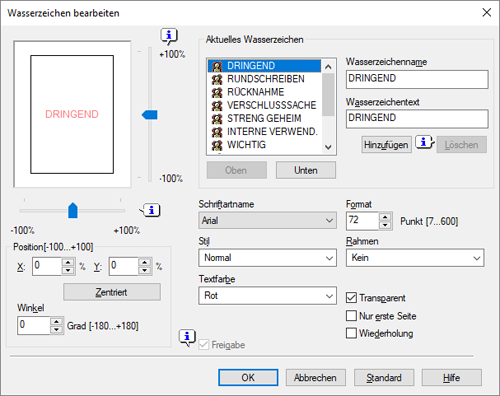Click the info icon above the vertical slider
Viewport: 500px width, 396px height.
point(169,36)
